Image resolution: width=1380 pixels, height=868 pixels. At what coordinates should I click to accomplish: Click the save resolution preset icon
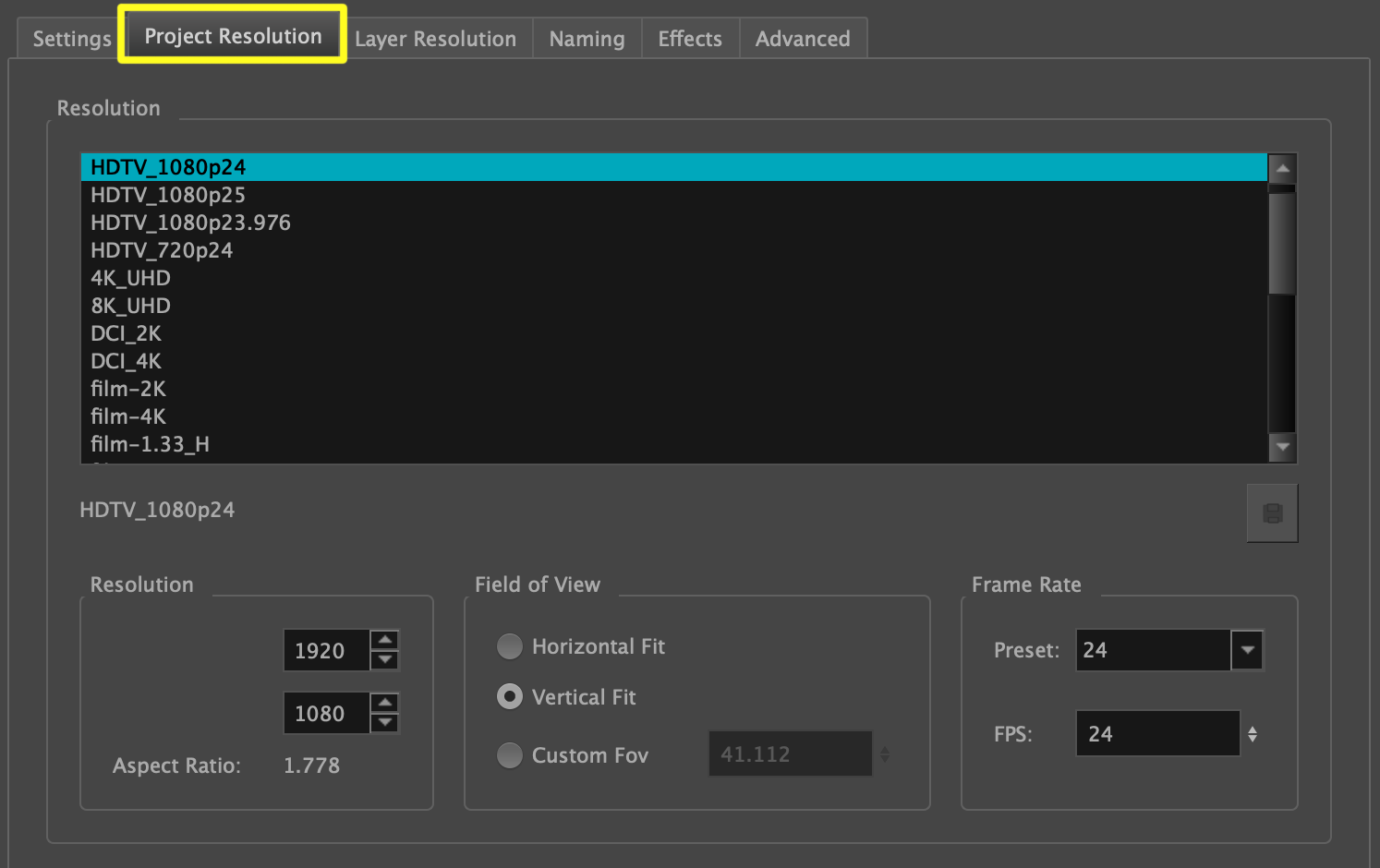click(x=1272, y=513)
